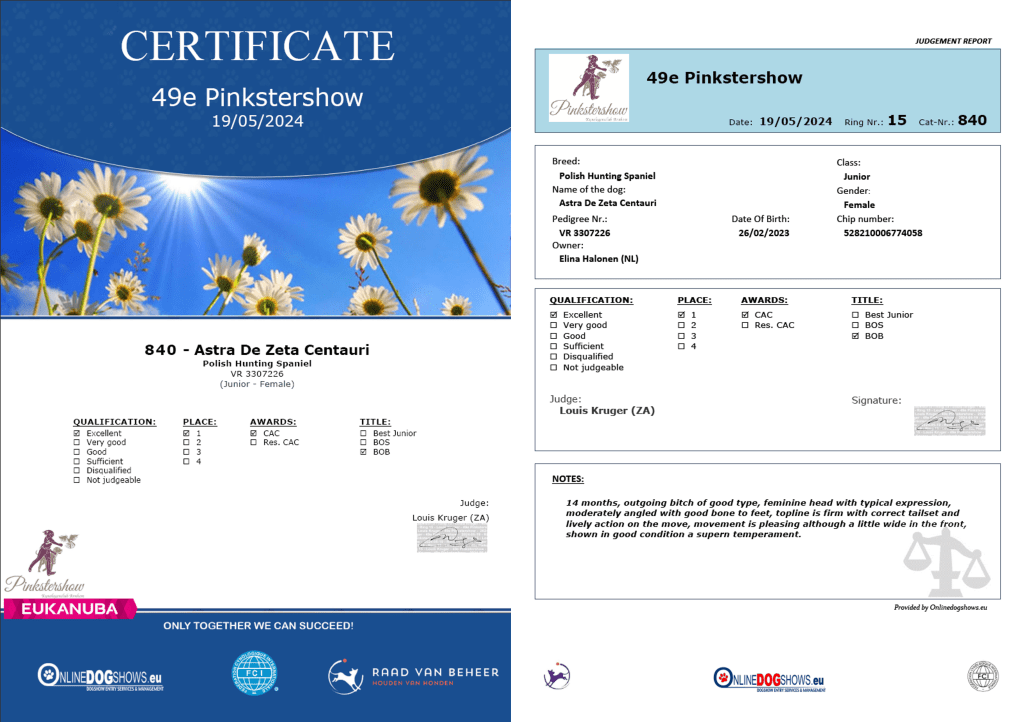
Task: Click the 'Only together we can succeed!' banner text
Action: coord(257,626)
